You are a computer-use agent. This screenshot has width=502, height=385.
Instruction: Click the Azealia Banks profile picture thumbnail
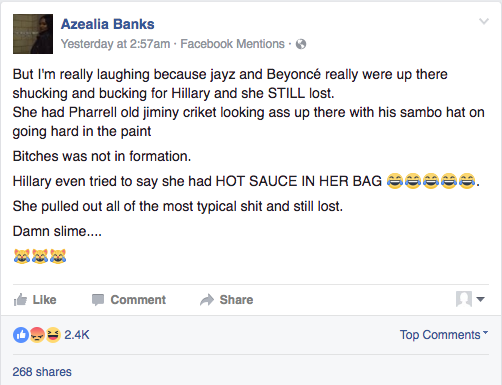pyautogui.click(x=33, y=34)
